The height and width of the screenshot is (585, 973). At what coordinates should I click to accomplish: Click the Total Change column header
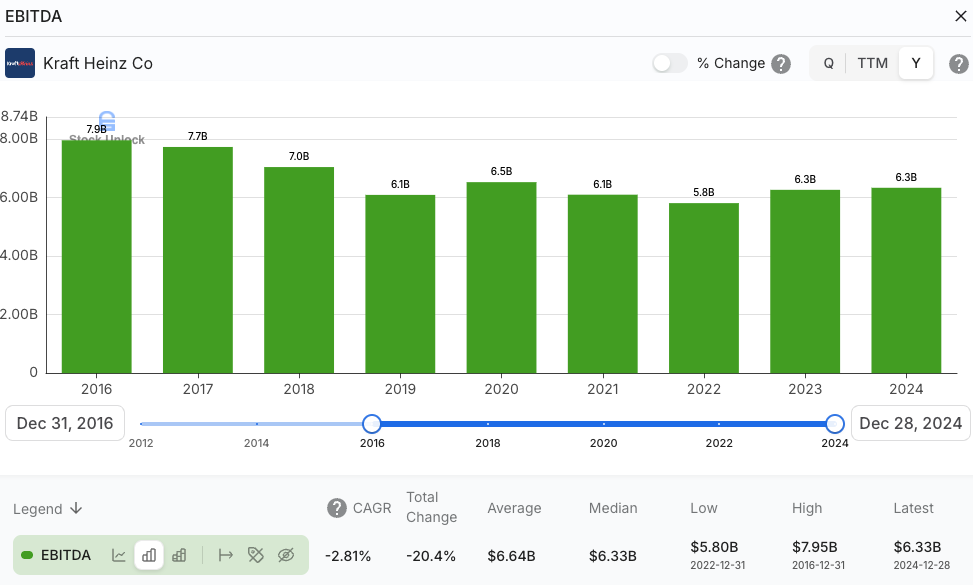pyautogui.click(x=431, y=507)
